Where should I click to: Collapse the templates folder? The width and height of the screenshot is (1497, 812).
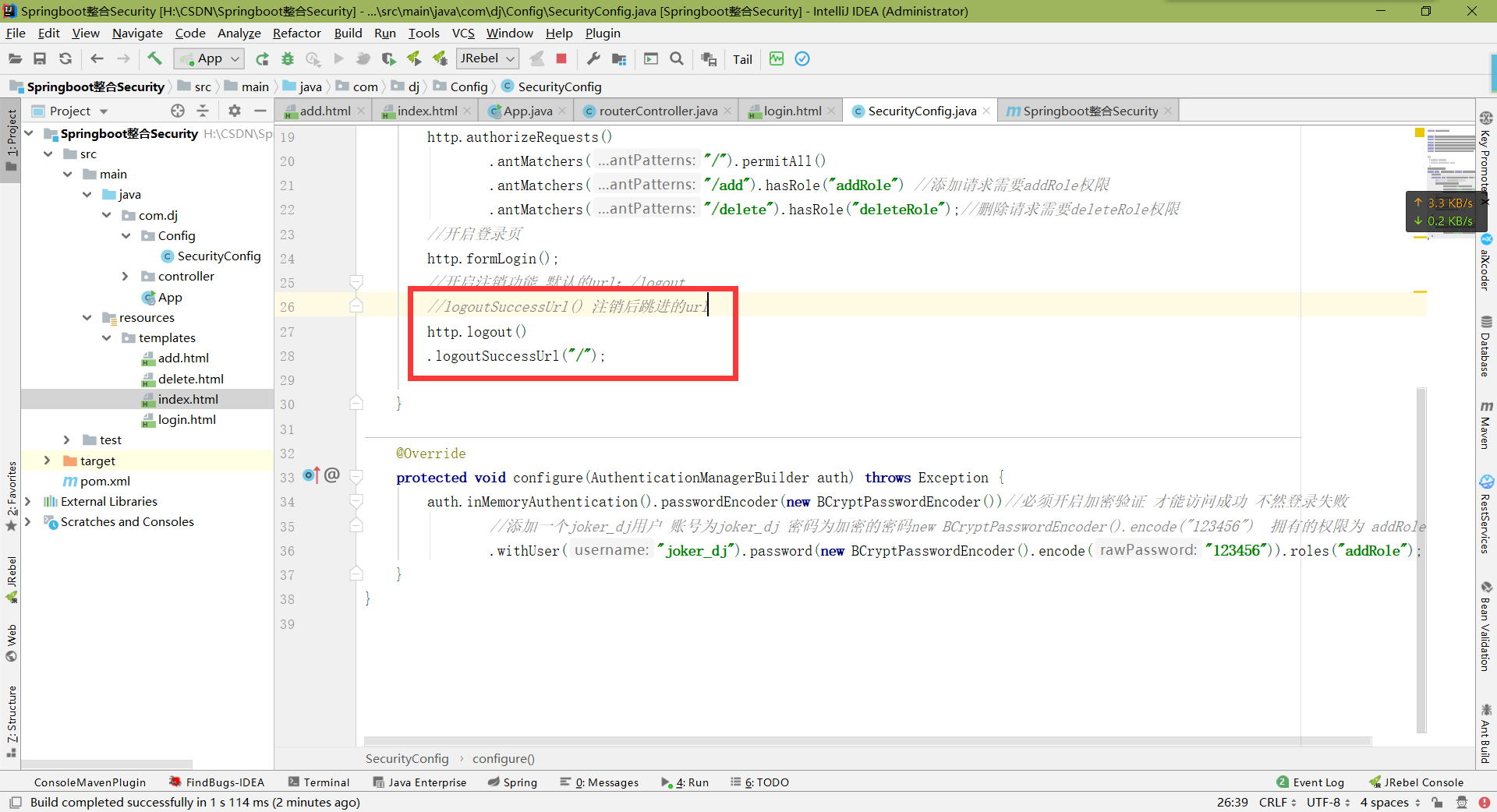(107, 337)
